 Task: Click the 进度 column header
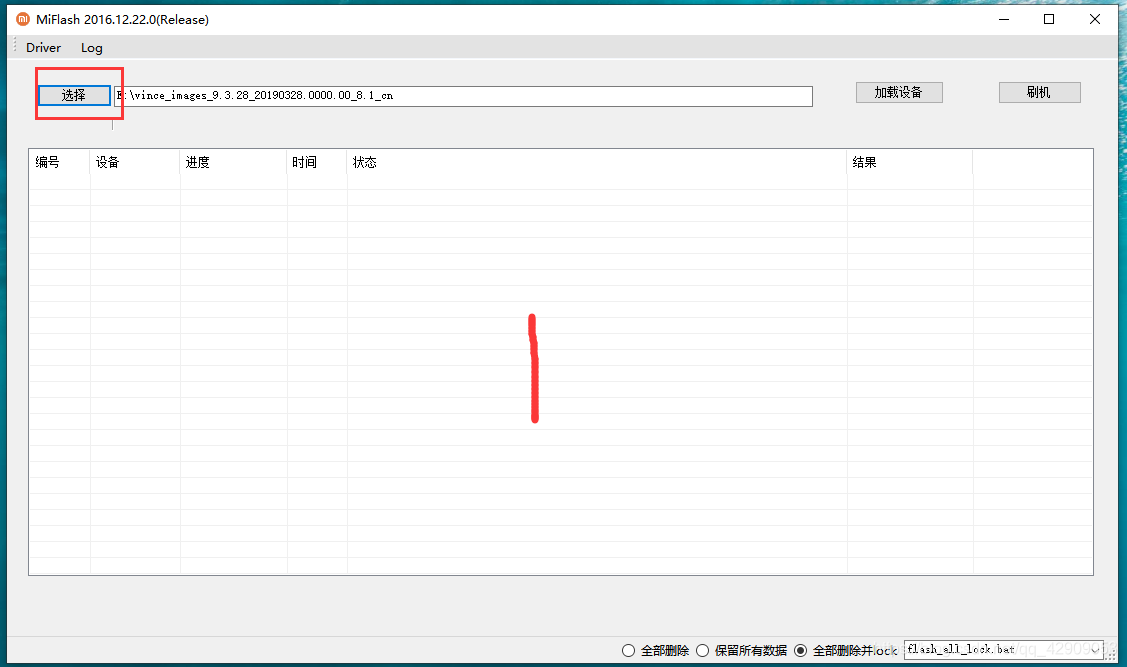[234, 162]
